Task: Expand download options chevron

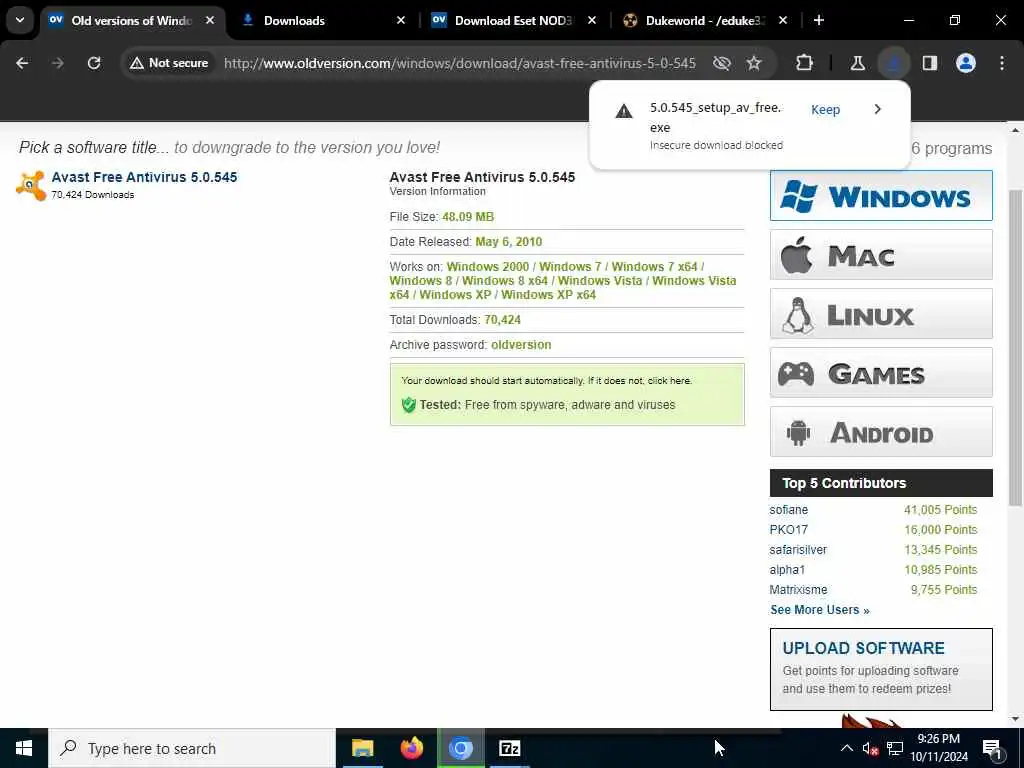Action: [x=878, y=109]
